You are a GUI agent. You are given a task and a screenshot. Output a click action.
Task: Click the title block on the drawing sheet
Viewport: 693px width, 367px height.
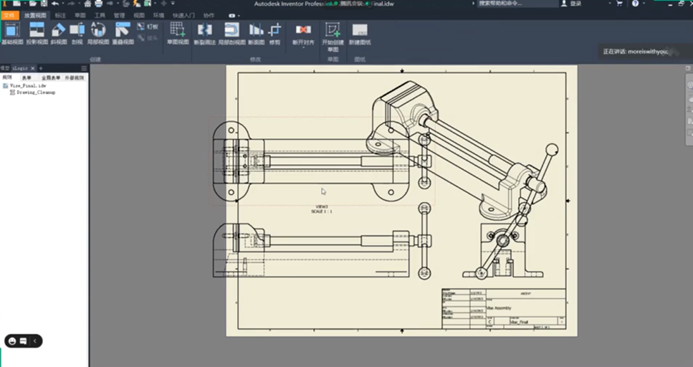[504, 308]
